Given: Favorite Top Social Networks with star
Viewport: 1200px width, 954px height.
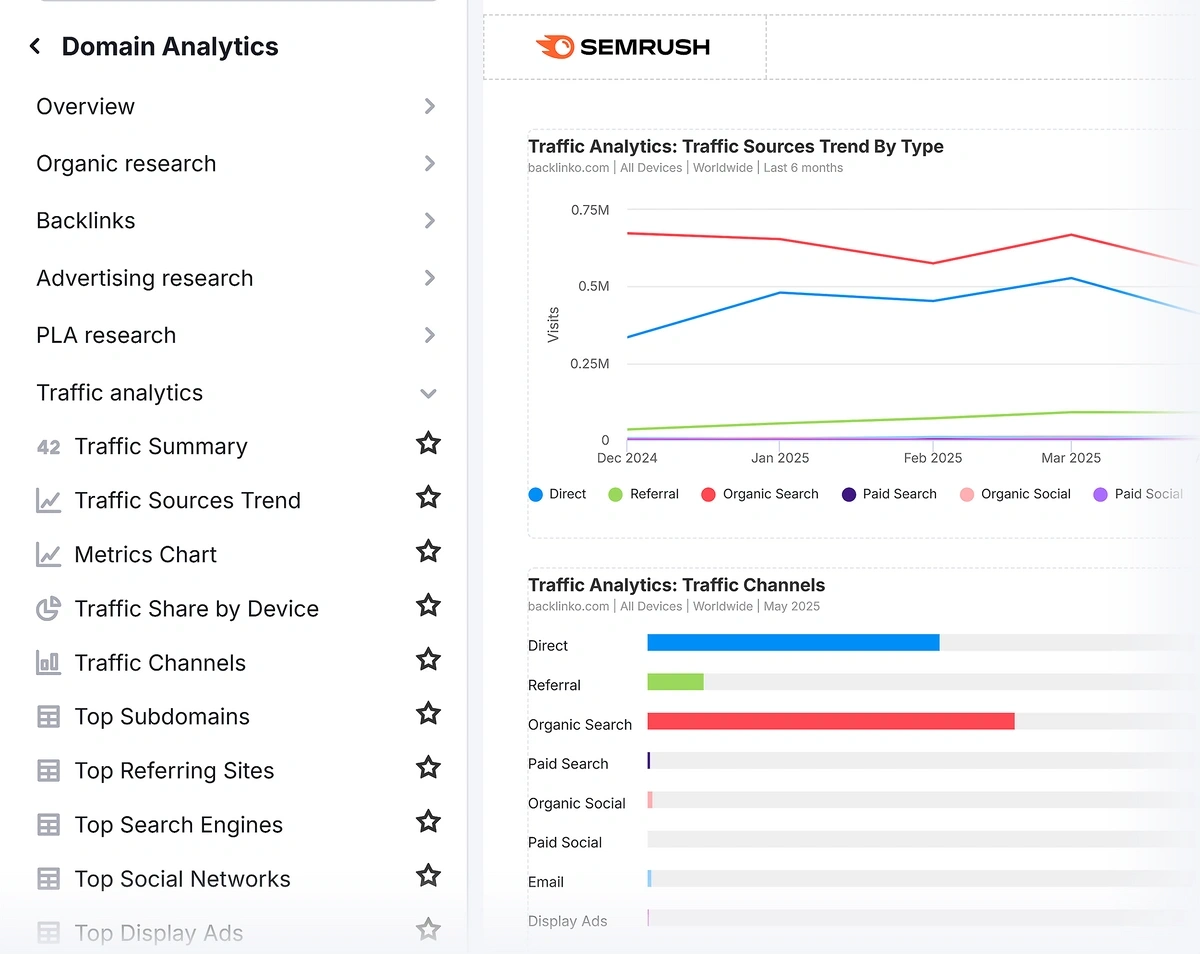Looking at the screenshot, I should point(428,875).
